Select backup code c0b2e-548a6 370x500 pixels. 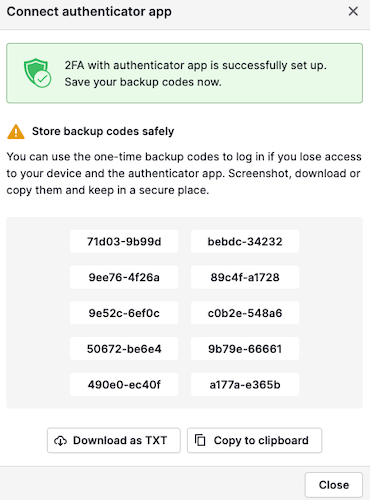245,313
